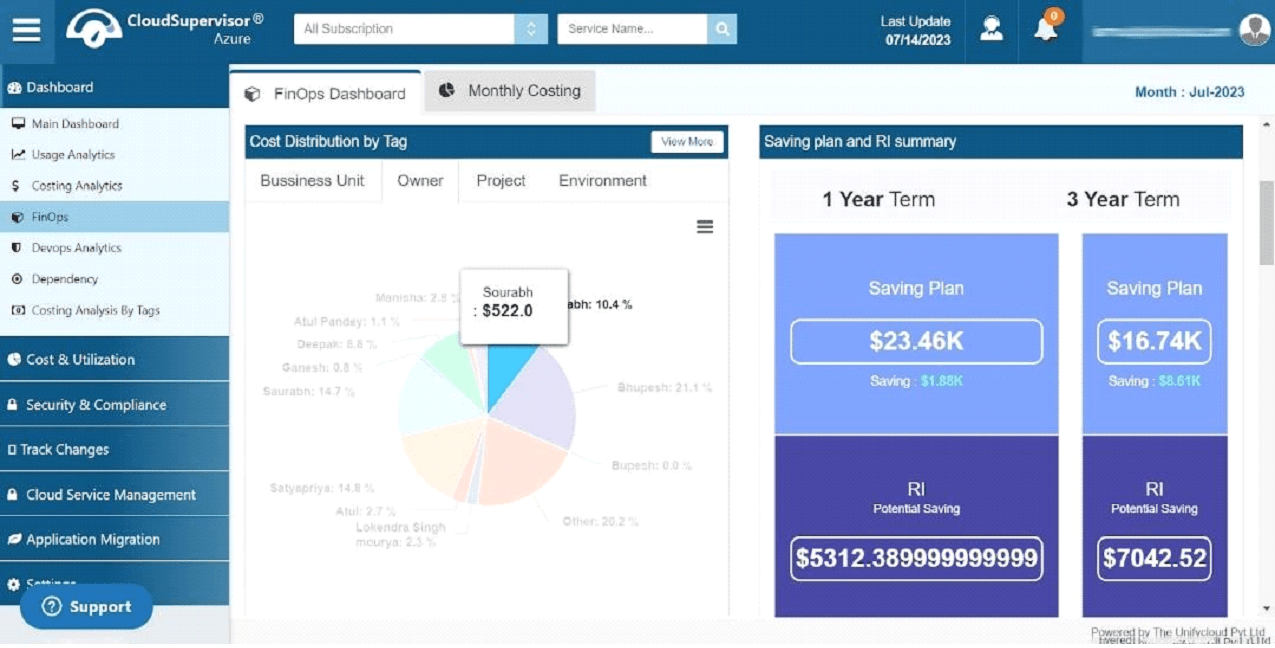The image size is (1275, 648).
Task: Click the Costing Analysis By Tags icon
Action: point(17,310)
